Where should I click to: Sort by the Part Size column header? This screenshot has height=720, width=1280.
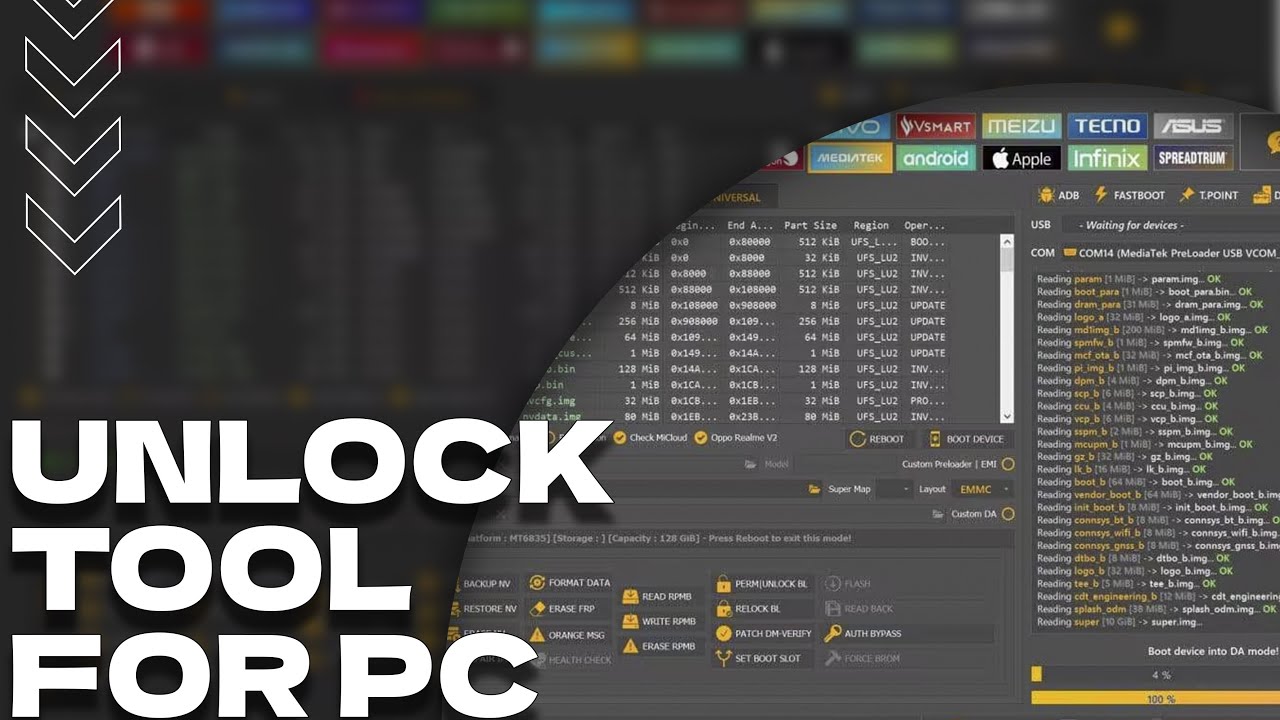click(811, 225)
